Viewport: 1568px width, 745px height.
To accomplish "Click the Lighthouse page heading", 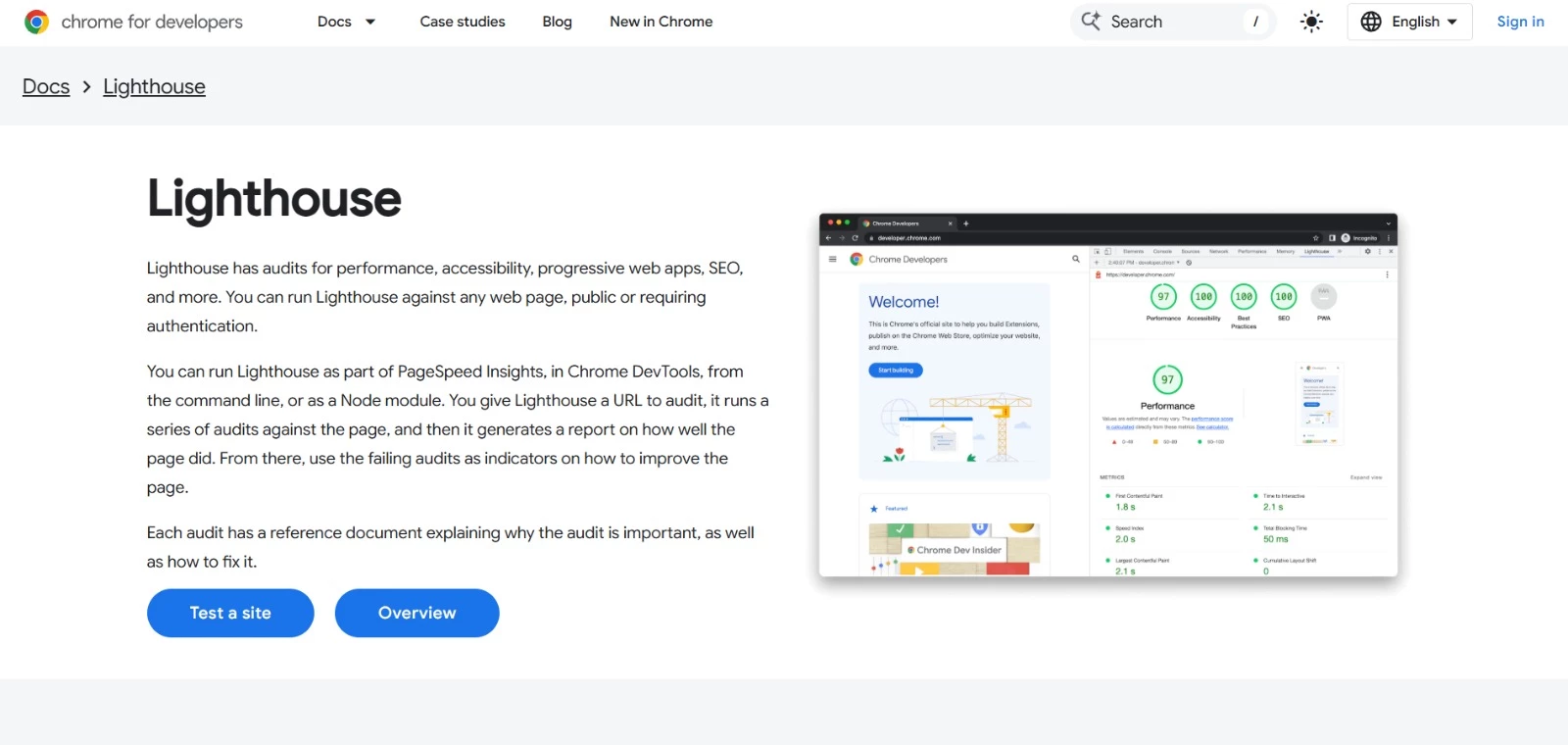I will click(x=274, y=199).
